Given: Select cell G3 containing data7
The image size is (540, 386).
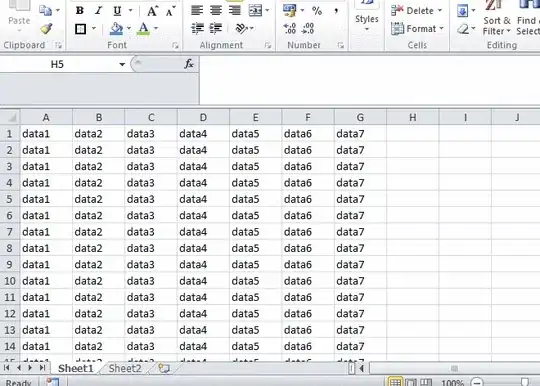Looking at the screenshot, I should click(360, 166).
